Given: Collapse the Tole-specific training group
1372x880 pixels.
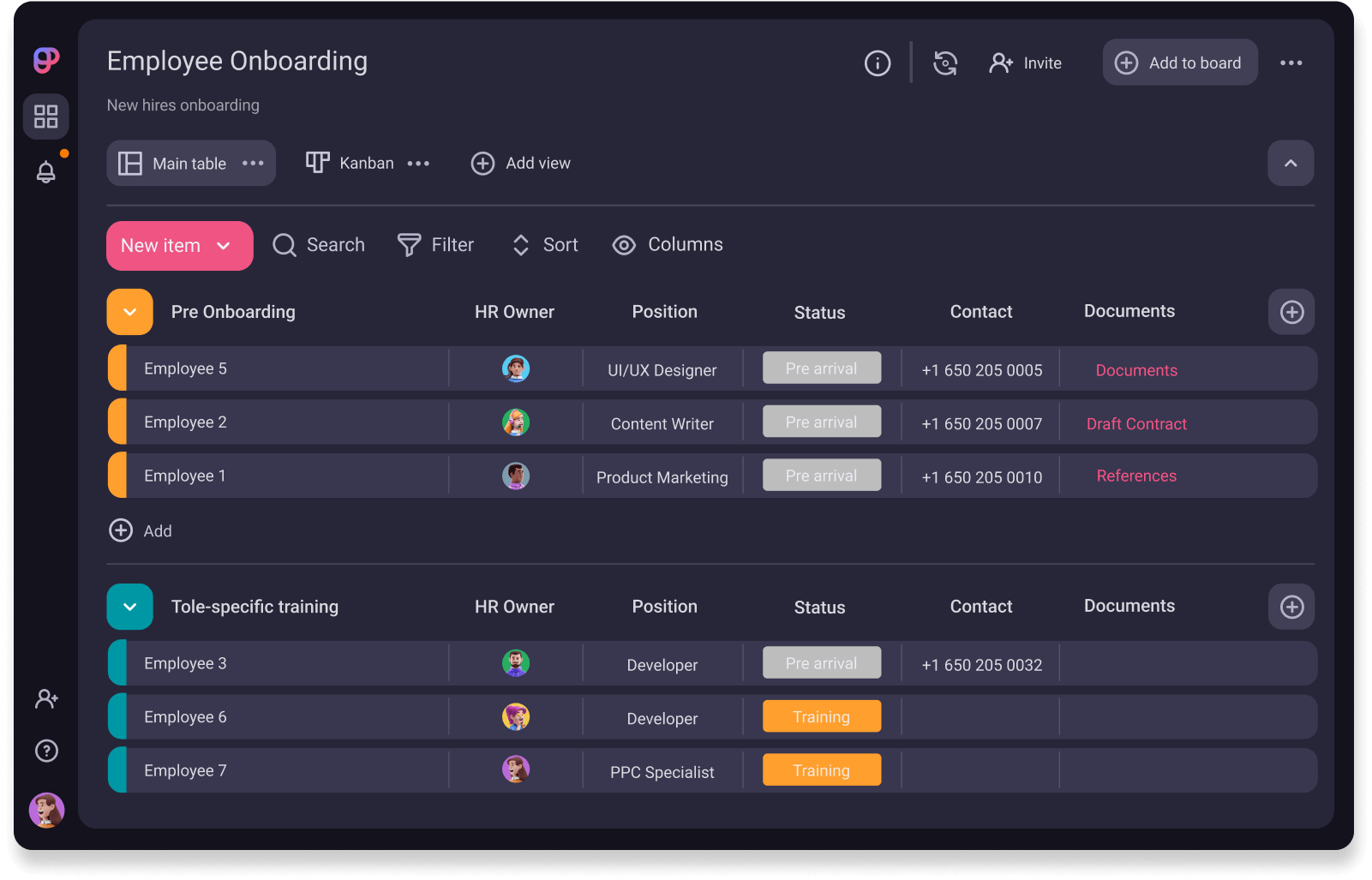Looking at the screenshot, I should (129, 607).
